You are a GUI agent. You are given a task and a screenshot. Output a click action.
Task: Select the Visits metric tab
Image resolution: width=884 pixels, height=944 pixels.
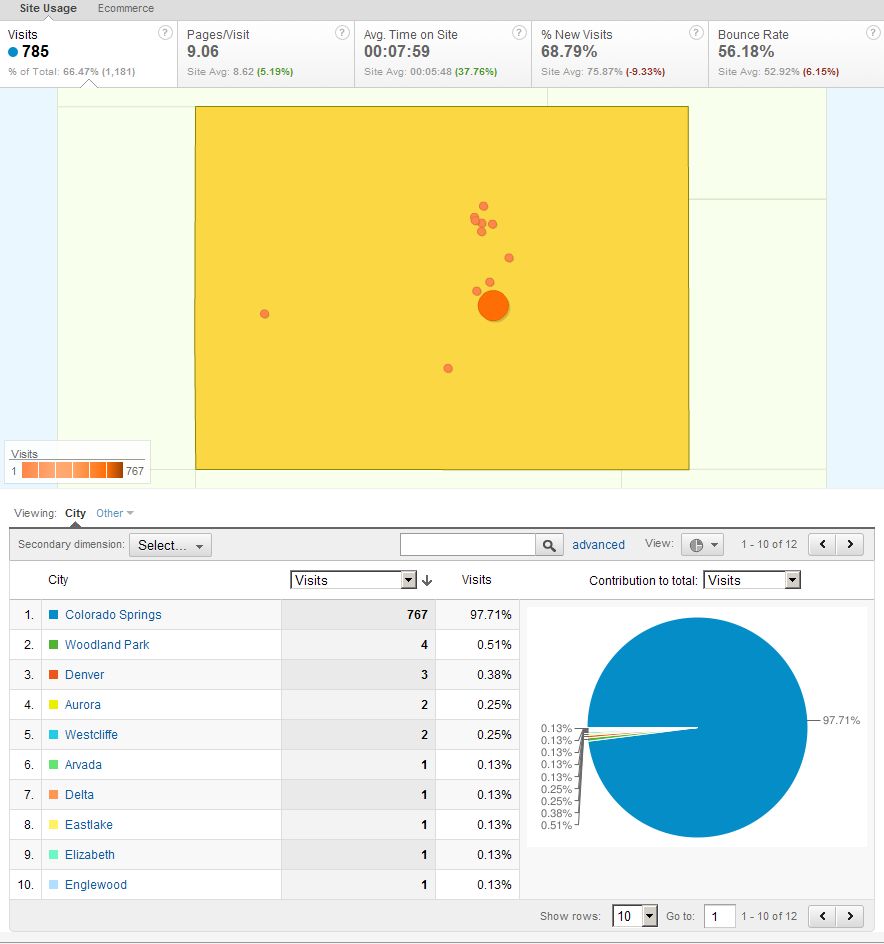(89, 54)
